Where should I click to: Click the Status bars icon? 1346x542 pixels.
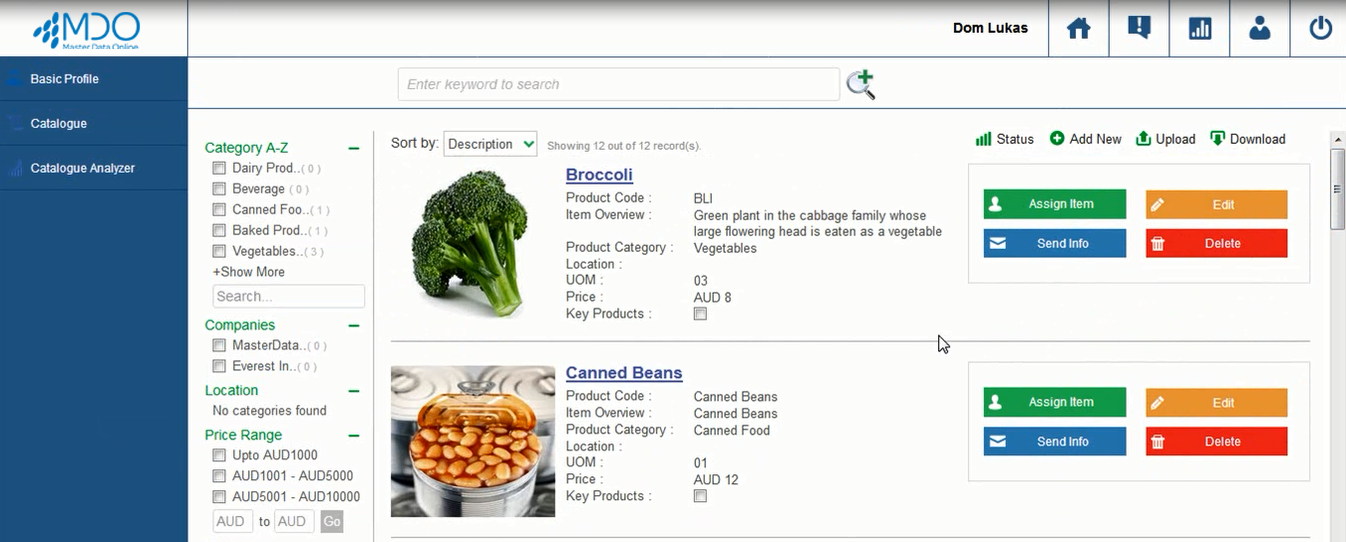983,139
